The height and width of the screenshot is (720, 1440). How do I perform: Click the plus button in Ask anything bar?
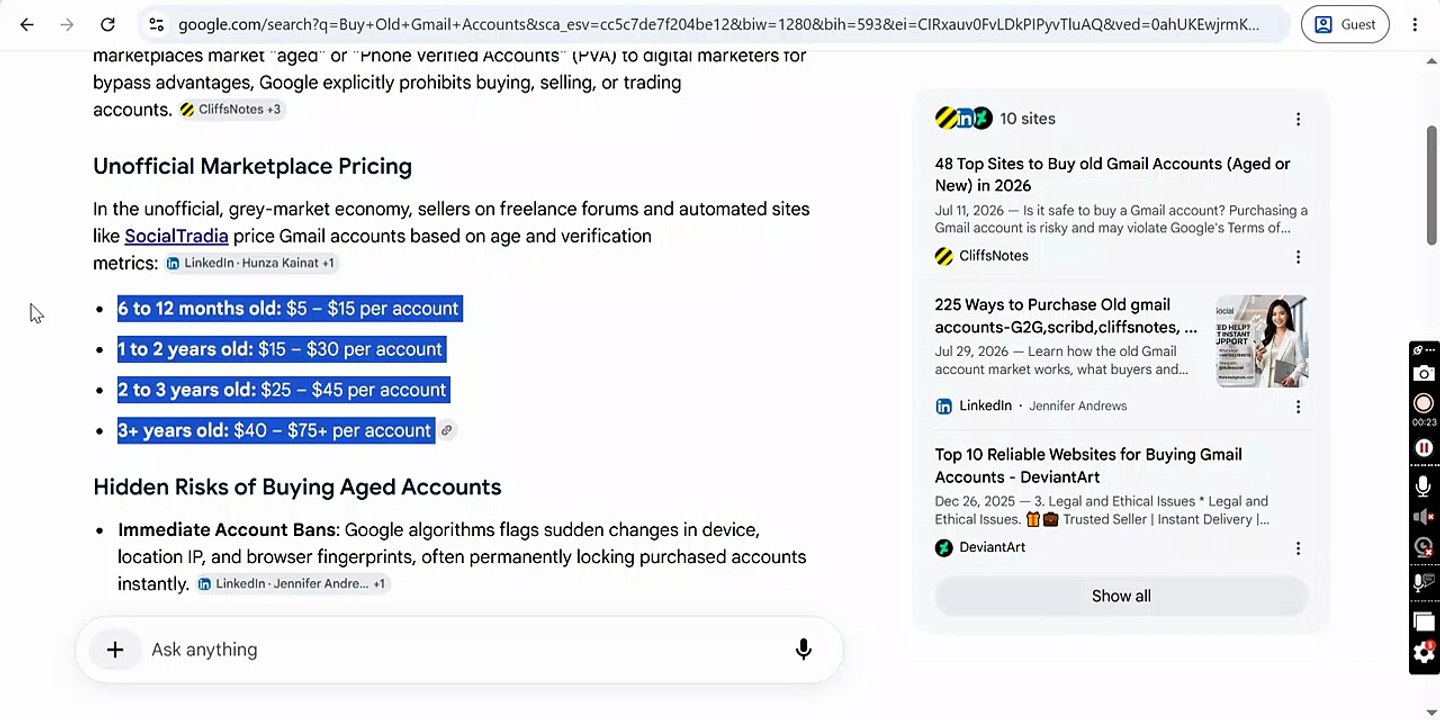click(115, 650)
